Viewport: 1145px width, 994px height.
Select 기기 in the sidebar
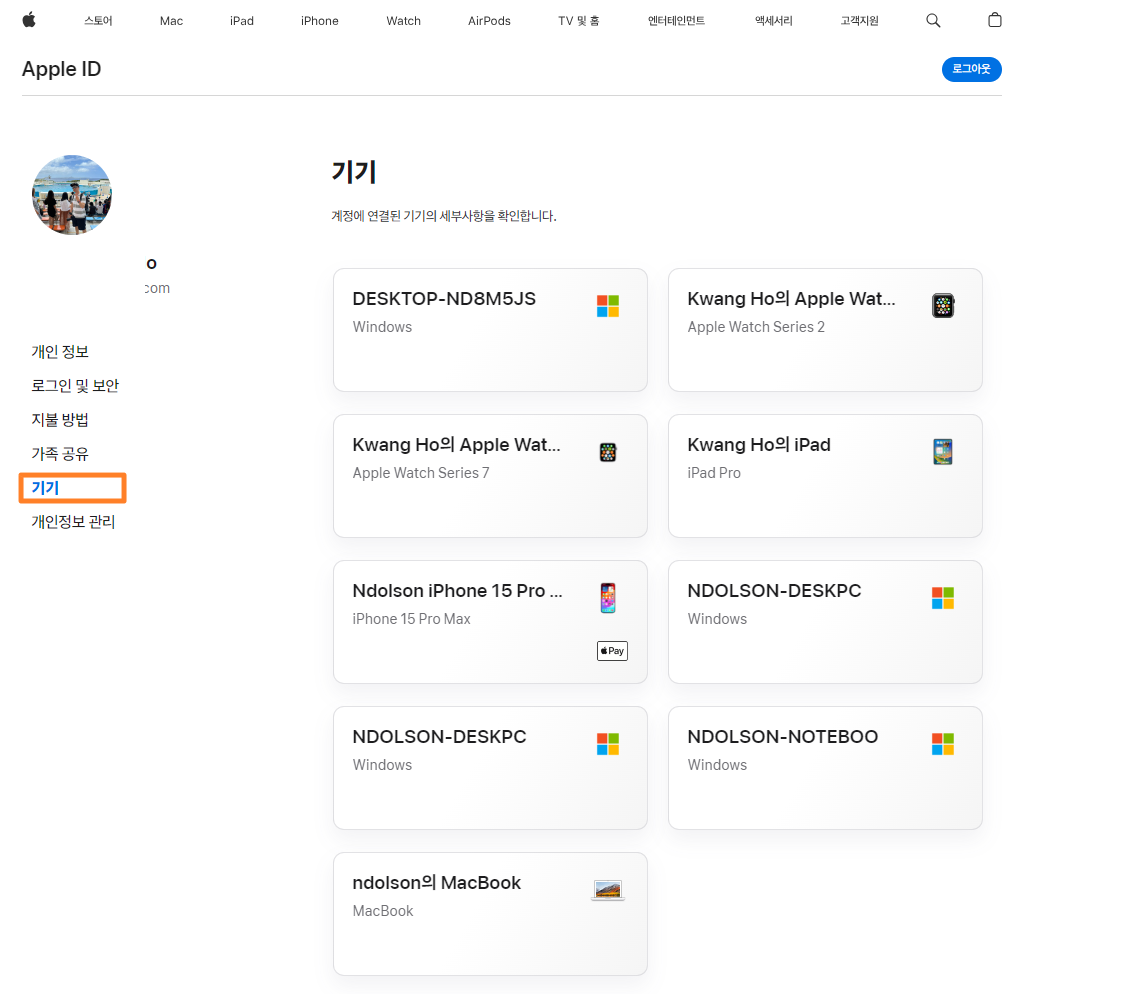(x=45, y=488)
